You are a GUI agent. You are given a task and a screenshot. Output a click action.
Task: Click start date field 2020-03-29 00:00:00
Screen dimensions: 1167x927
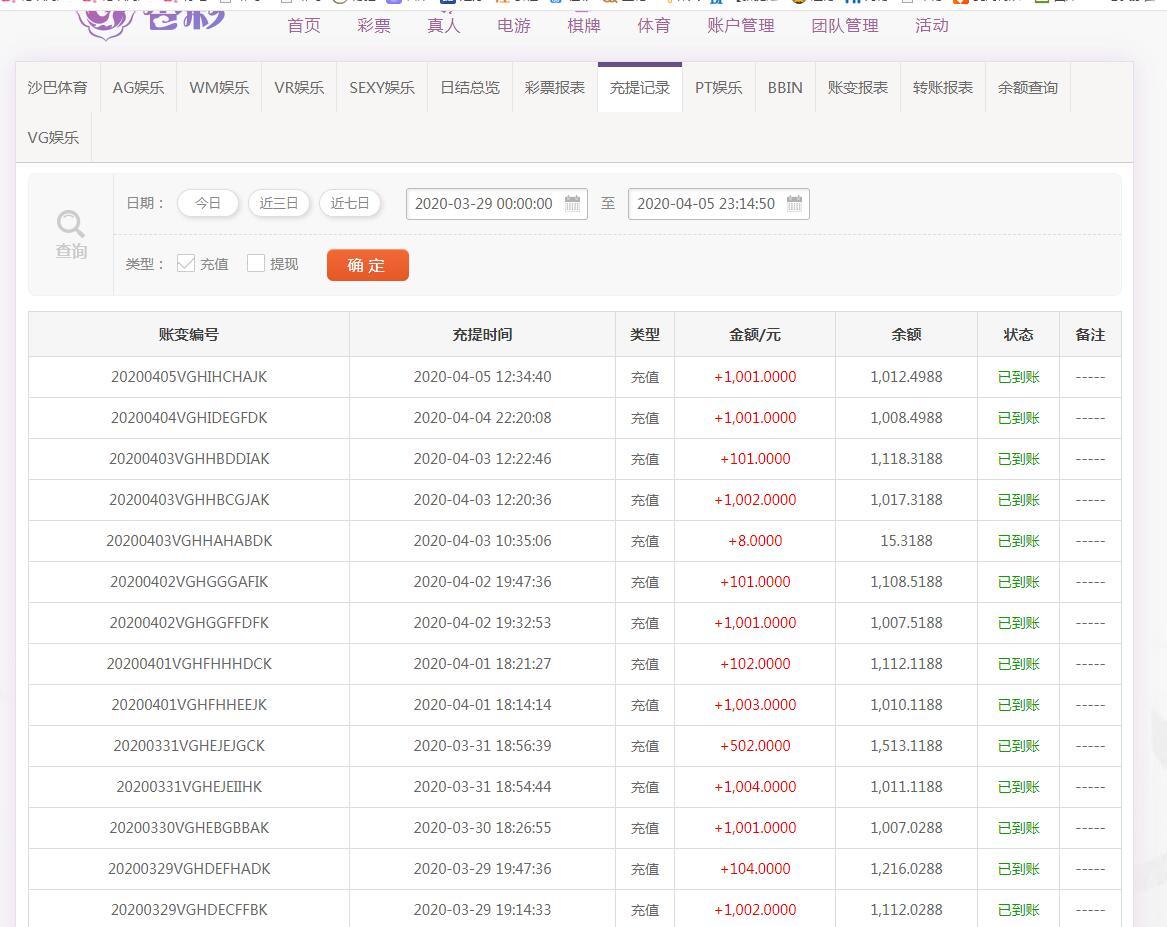[x=496, y=204]
